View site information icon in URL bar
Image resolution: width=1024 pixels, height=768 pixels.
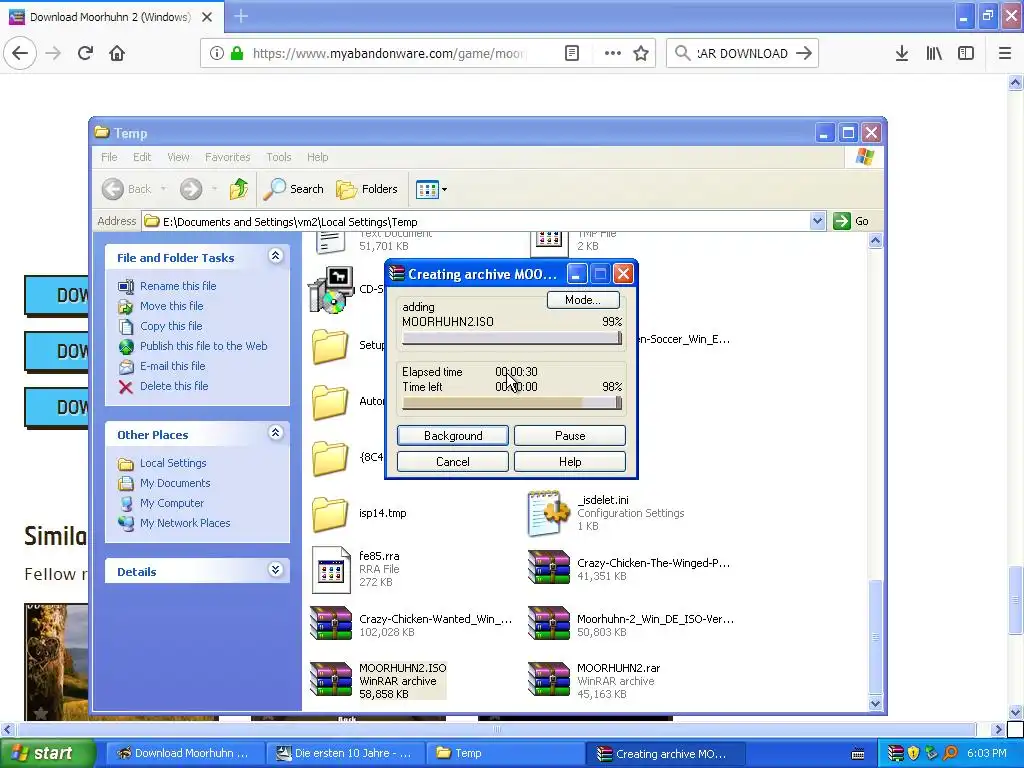[x=217, y=53]
